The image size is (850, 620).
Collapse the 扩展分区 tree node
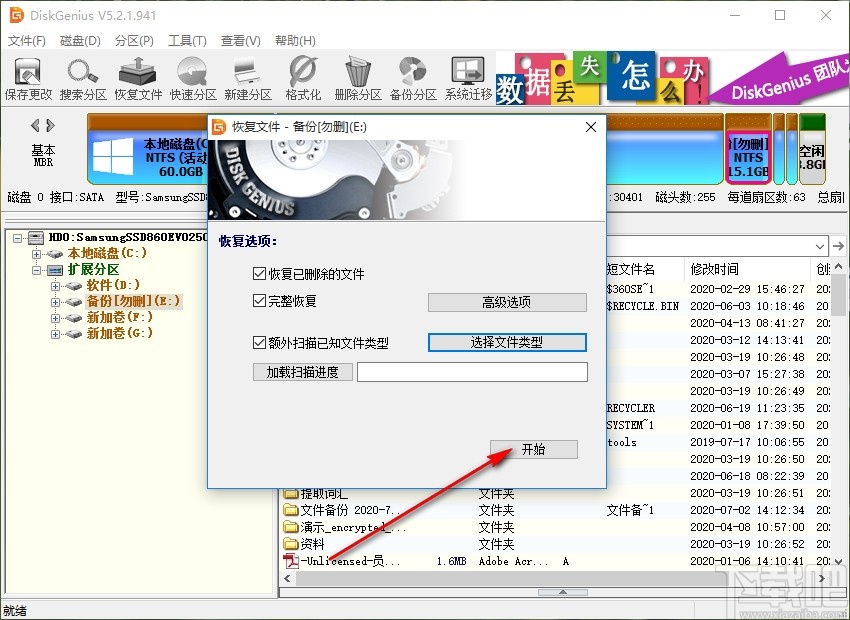click(36, 270)
